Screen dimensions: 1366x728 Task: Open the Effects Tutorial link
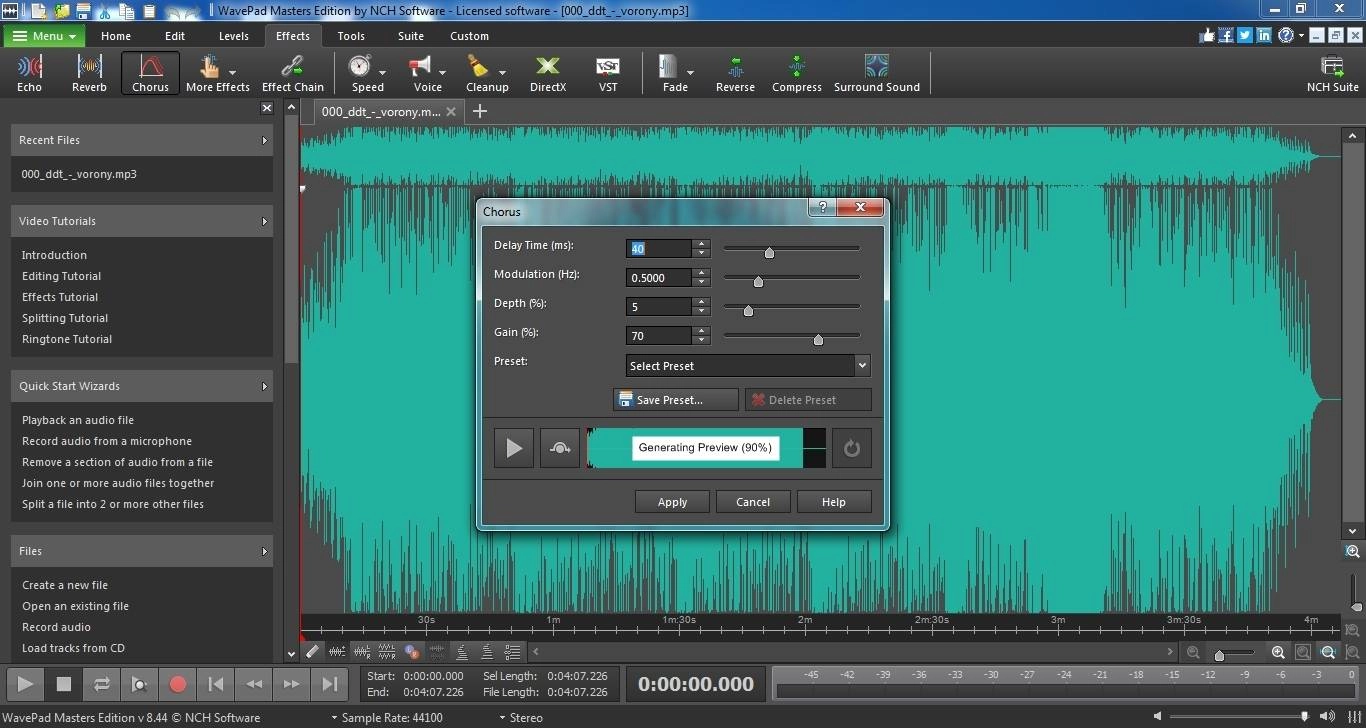60,297
